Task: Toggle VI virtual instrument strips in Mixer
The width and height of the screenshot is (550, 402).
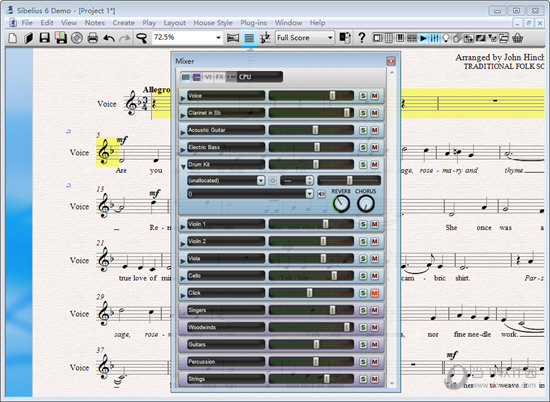Action: (208, 77)
